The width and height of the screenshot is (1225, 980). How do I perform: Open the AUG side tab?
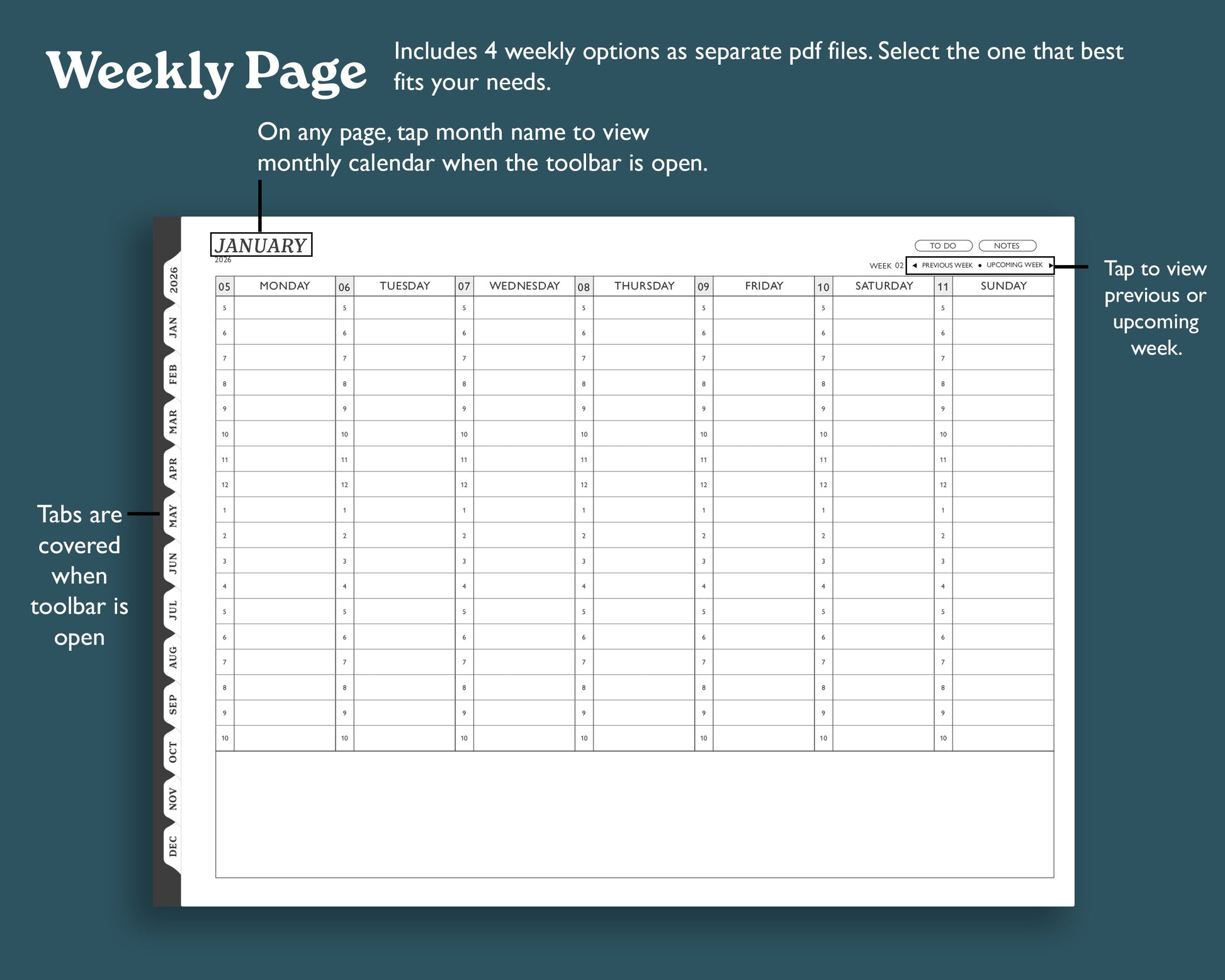tap(172, 658)
